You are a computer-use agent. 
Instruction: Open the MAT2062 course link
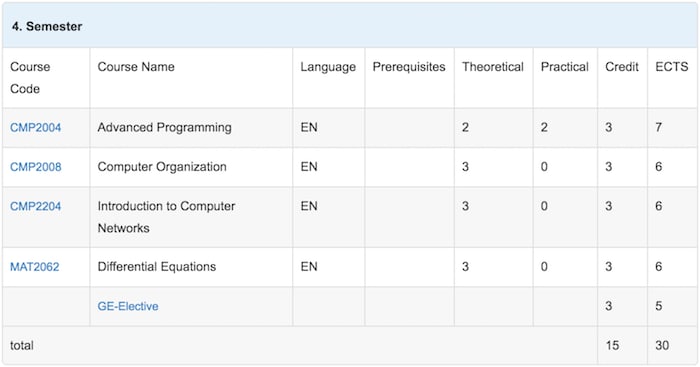click(x=34, y=267)
